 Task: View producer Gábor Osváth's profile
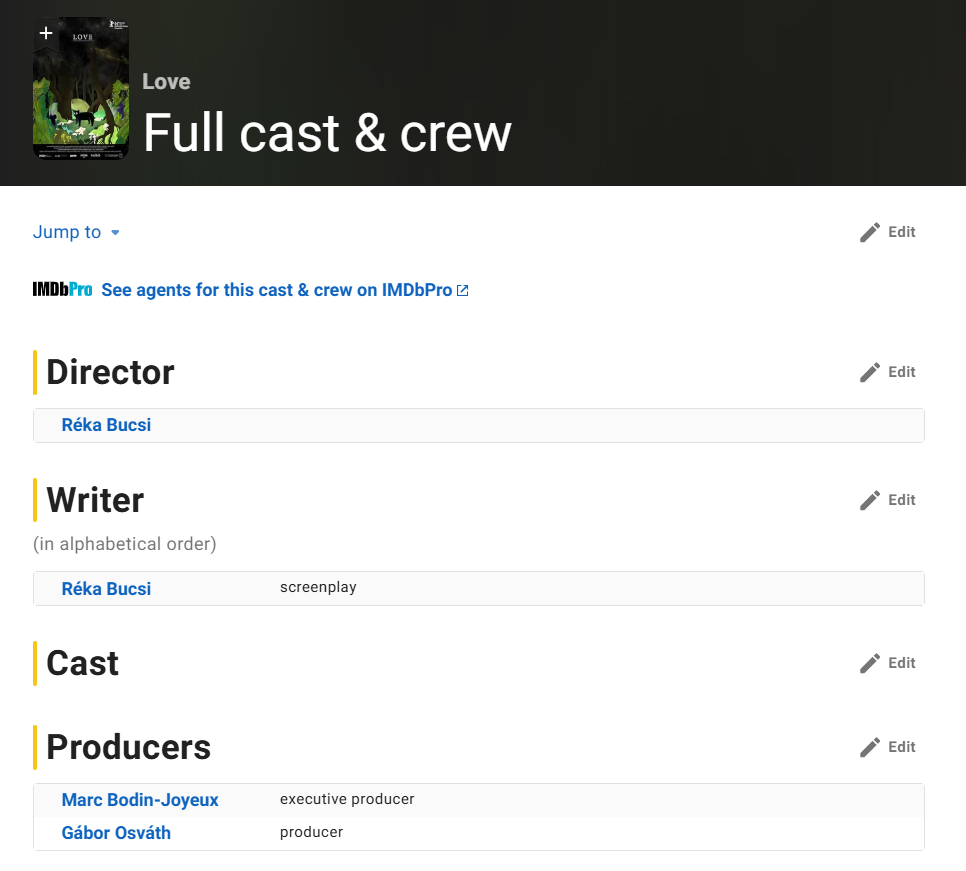tap(116, 833)
